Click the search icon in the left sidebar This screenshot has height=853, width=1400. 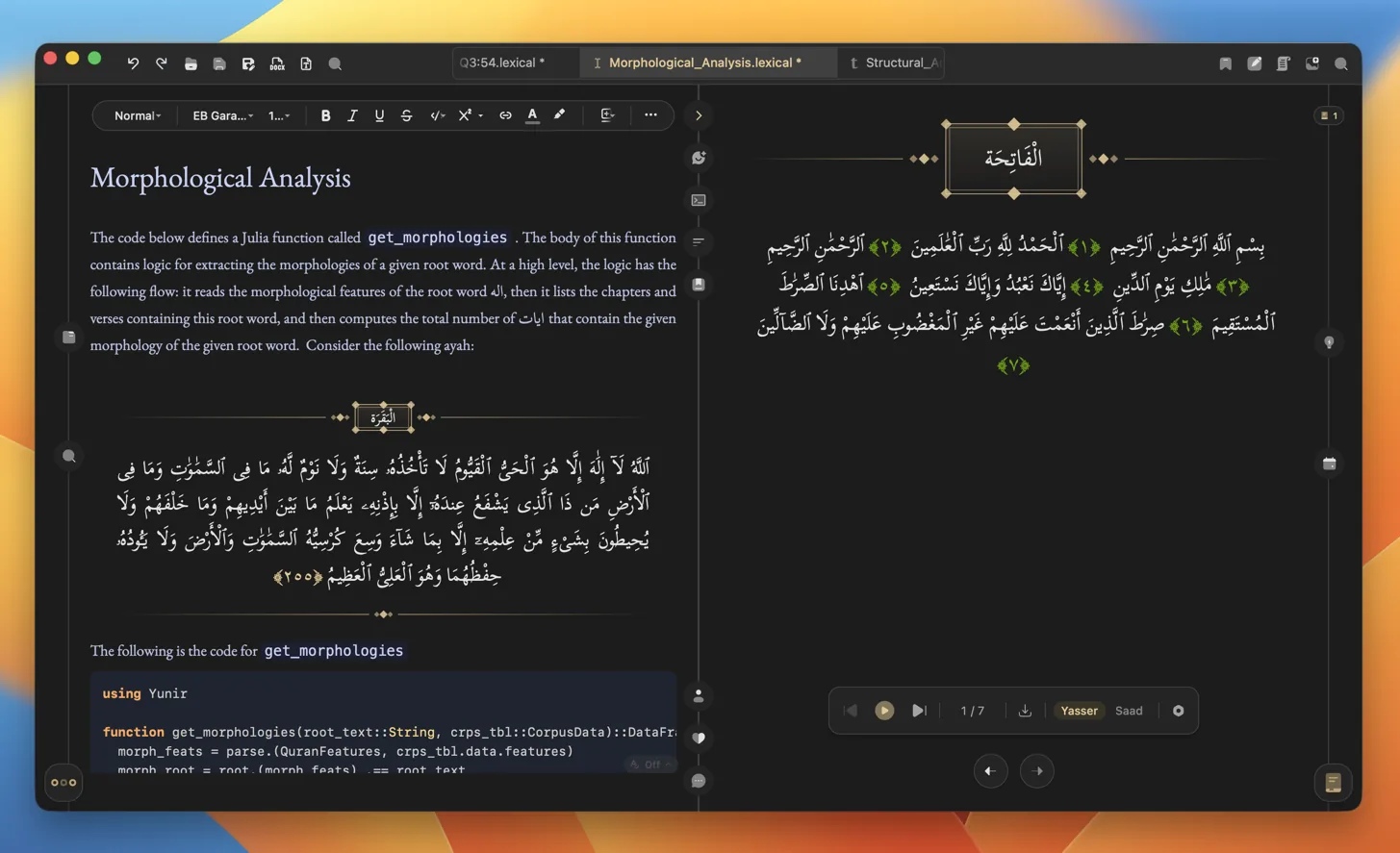tap(69, 456)
